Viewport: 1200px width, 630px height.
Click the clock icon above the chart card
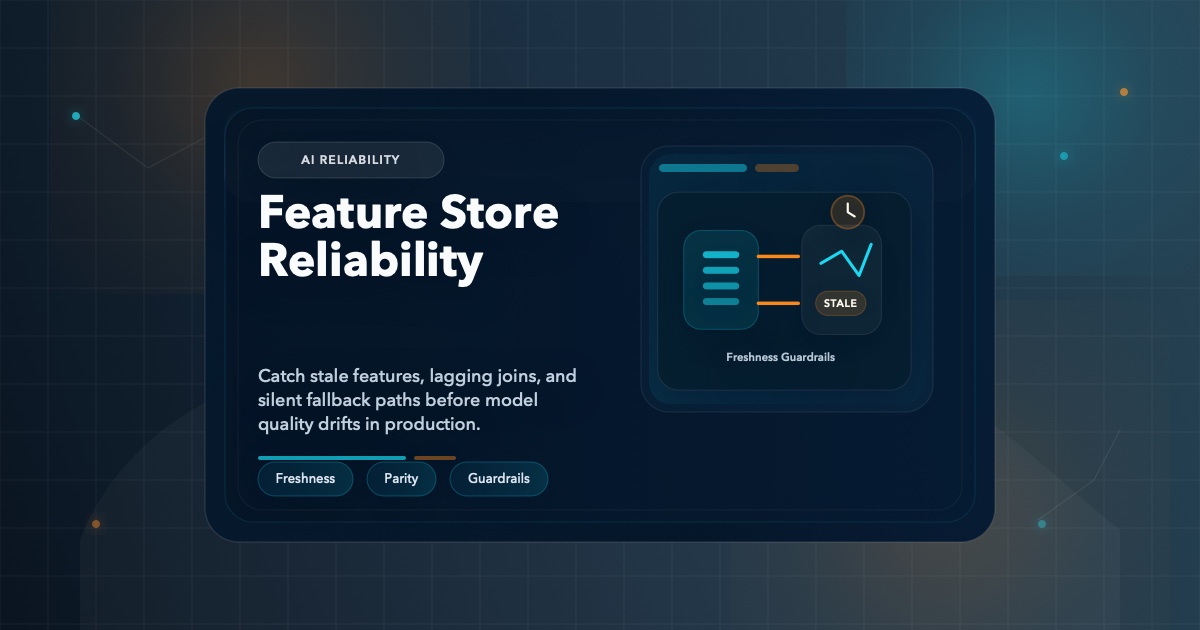(848, 211)
